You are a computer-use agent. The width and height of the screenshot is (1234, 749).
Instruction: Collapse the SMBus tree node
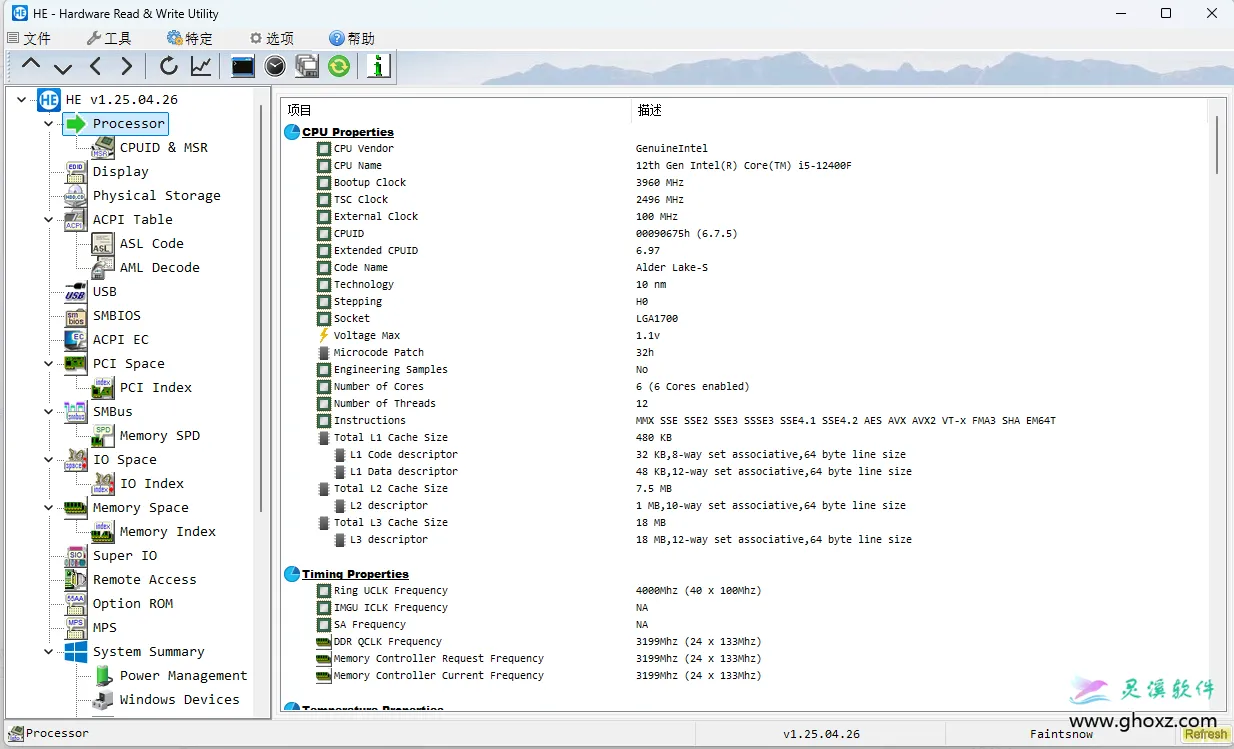[x=49, y=412]
